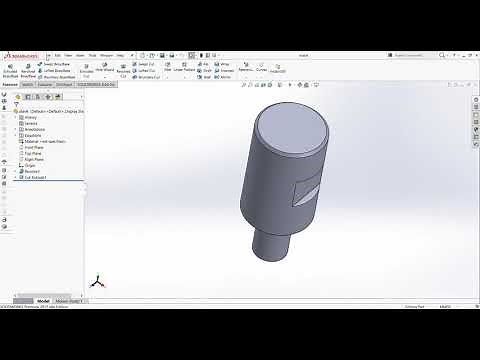Open the Hole Wizard tool
The width and height of the screenshot is (480, 360).
click(x=105, y=67)
